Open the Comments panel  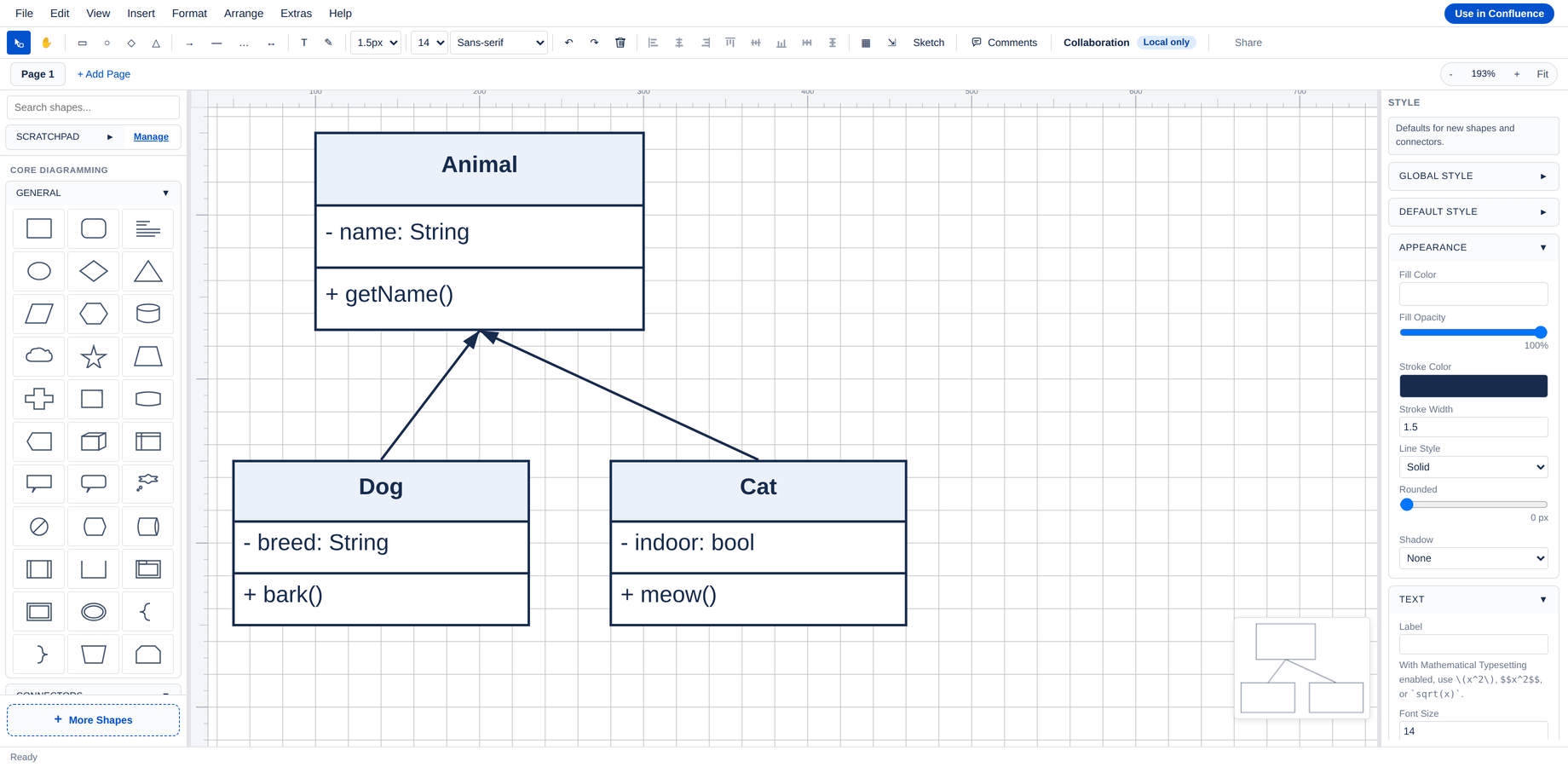click(x=1004, y=43)
